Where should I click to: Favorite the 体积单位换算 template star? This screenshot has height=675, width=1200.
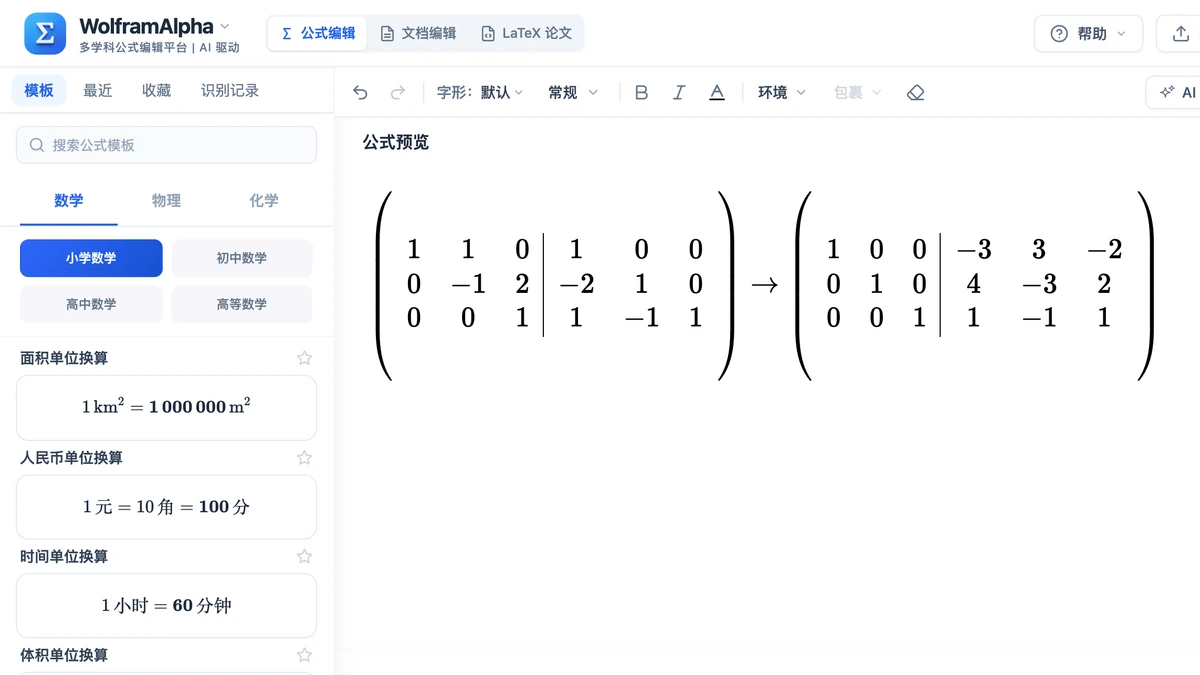click(305, 655)
